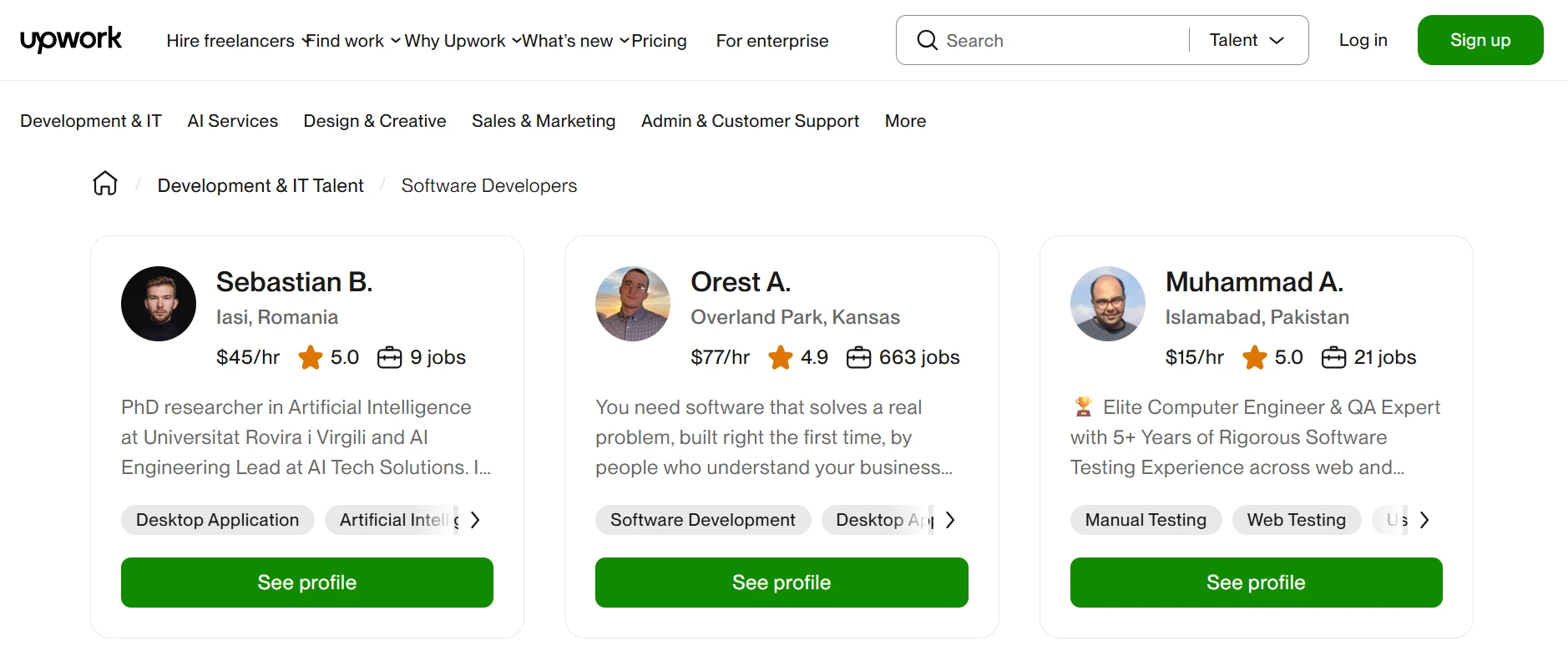The height and width of the screenshot is (666, 1568).
Task: Show more skill tags for Sebastian B.
Action: (x=475, y=520)
